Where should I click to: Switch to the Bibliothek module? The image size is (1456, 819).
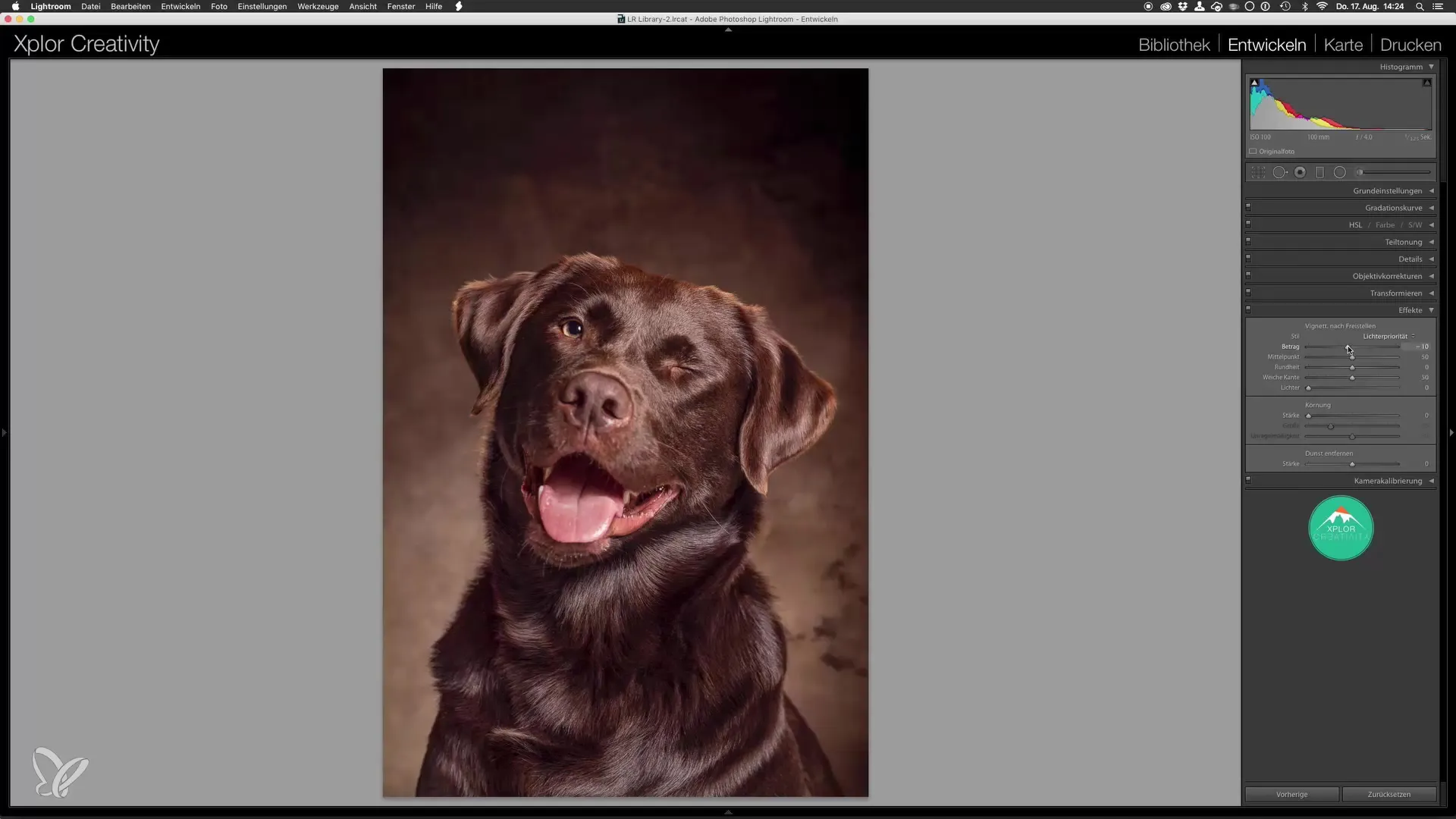click(x=1174, y=45)
